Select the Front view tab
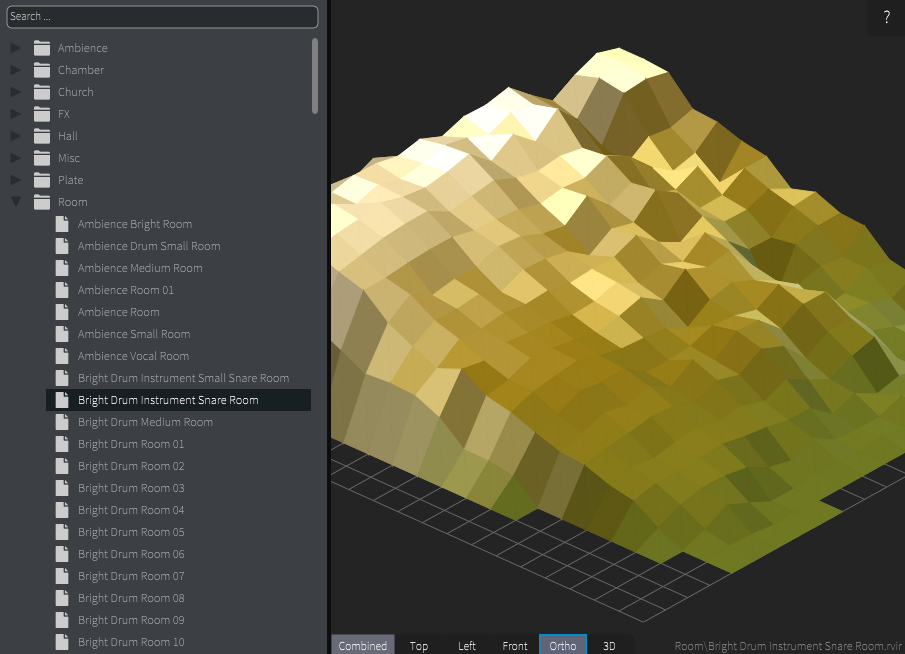905x654 pixels. coord(515,645)
